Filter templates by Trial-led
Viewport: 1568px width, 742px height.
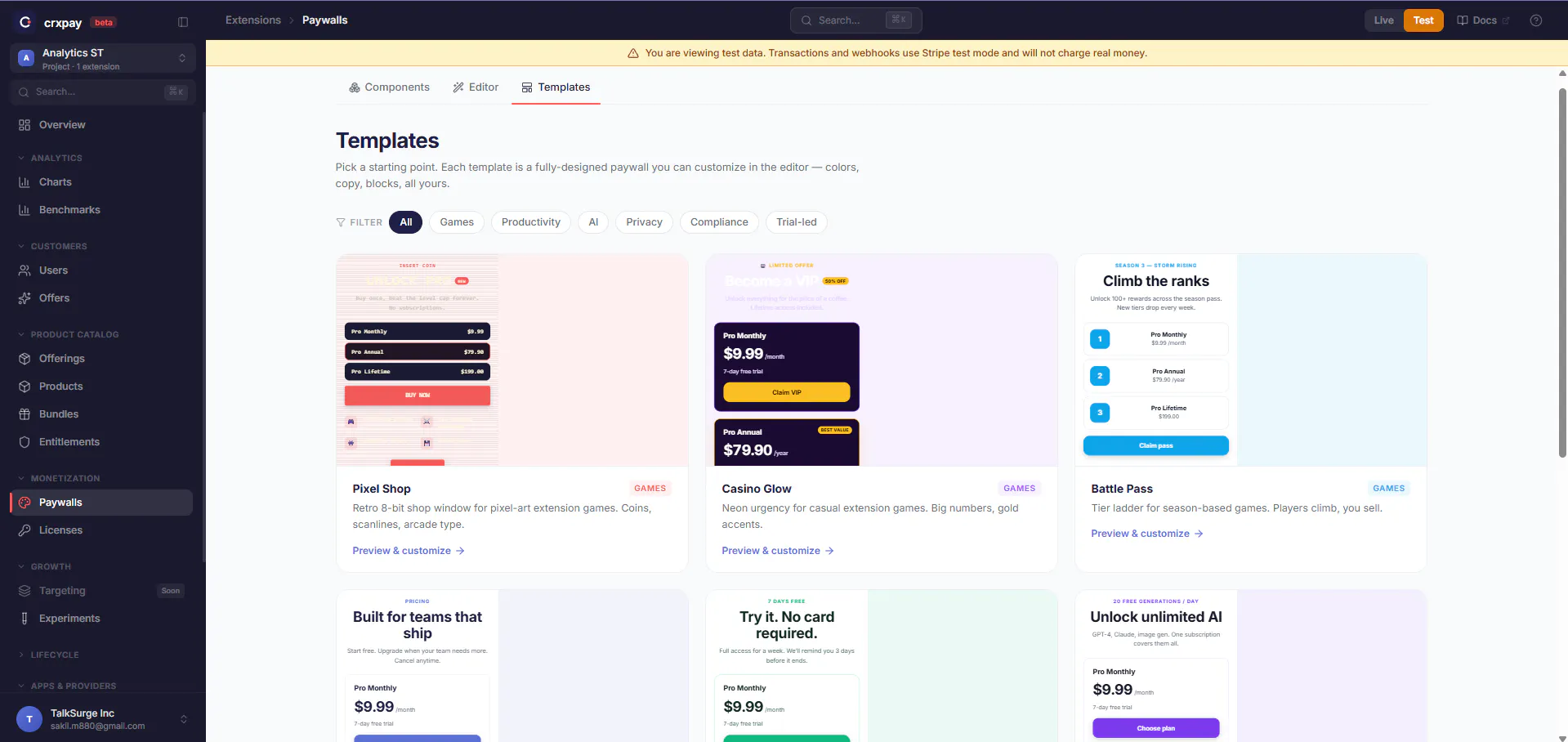tap(797, 222)
